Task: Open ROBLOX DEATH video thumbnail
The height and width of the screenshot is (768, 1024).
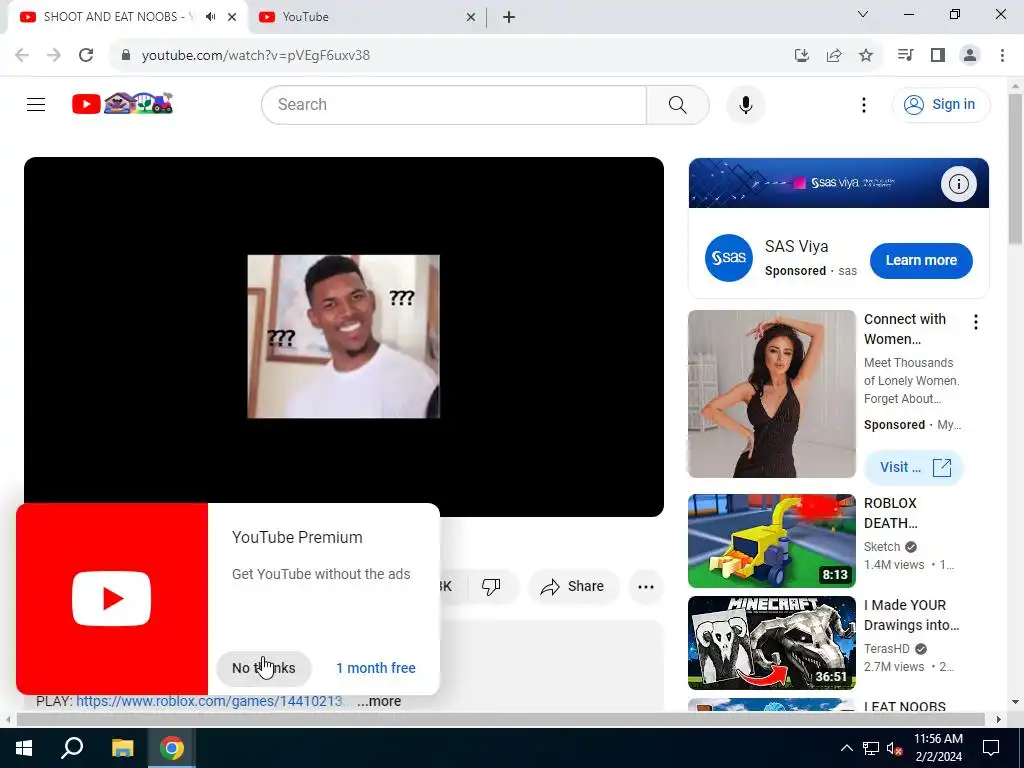Action: pos(771,541)
